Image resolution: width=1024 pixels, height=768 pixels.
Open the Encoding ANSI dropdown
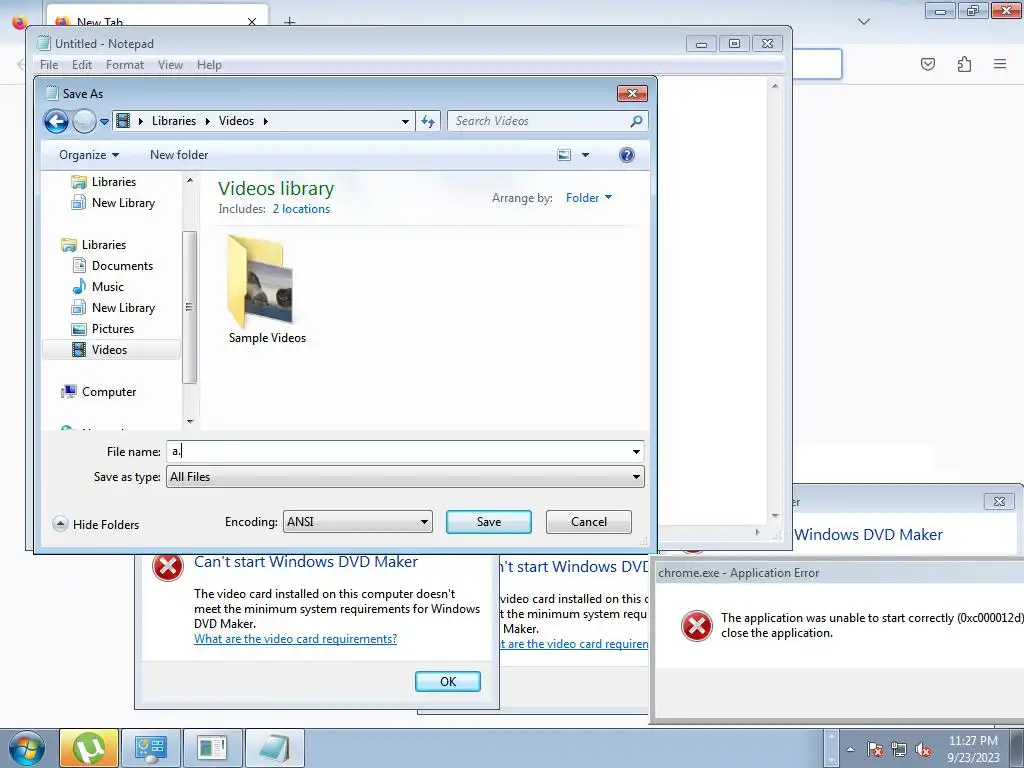357,522
